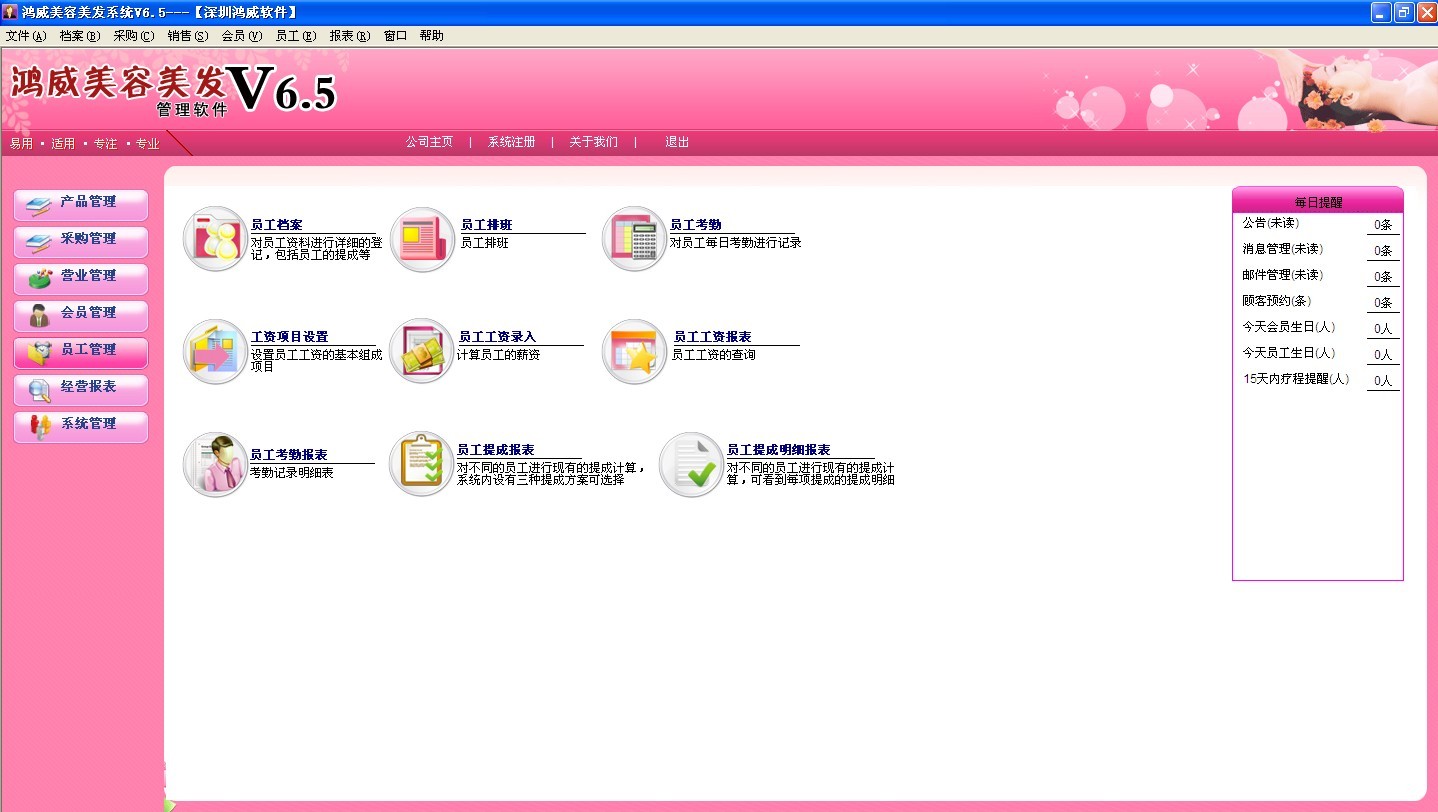
Task: Open the 员工档案 employee files icon
Action: pos(215,239)
